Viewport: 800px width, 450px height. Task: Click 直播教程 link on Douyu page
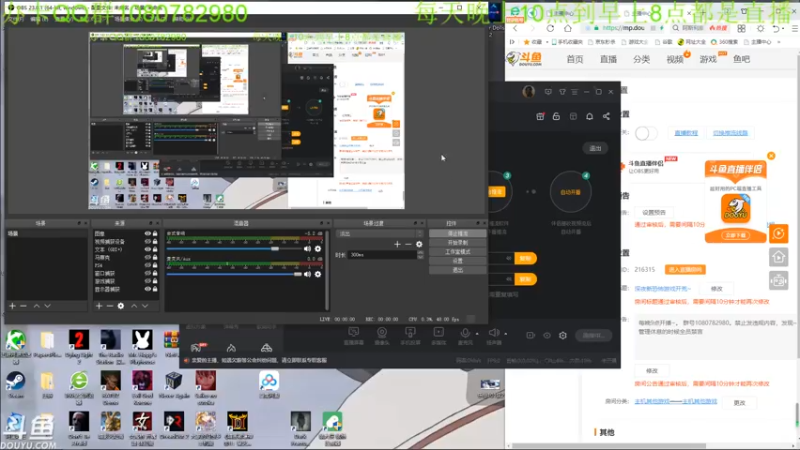pyautogui.click(x=686, y=133)
